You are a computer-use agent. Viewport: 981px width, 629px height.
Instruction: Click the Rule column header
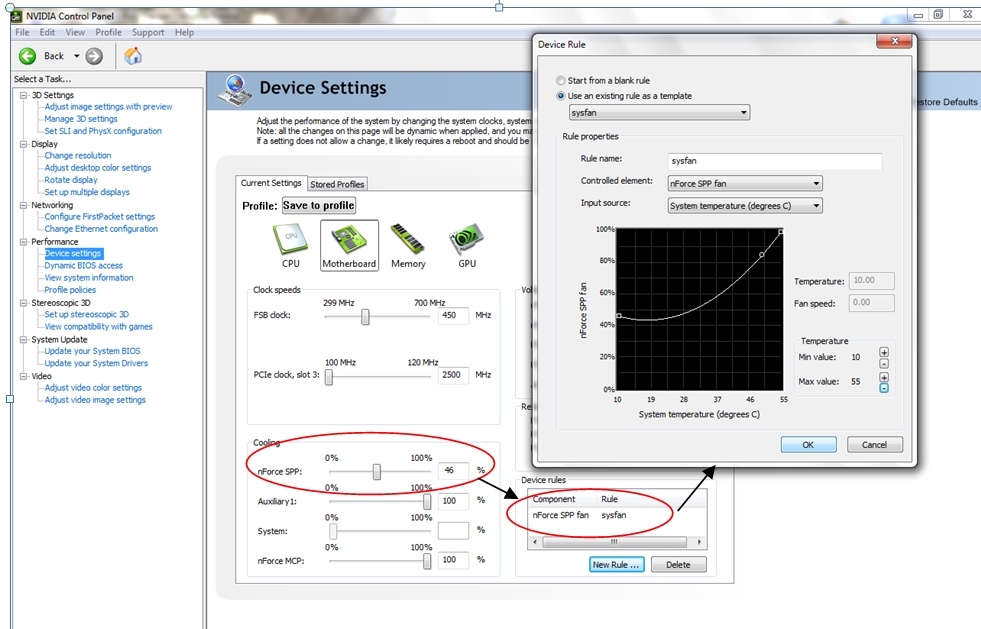[x=609, y=499]
